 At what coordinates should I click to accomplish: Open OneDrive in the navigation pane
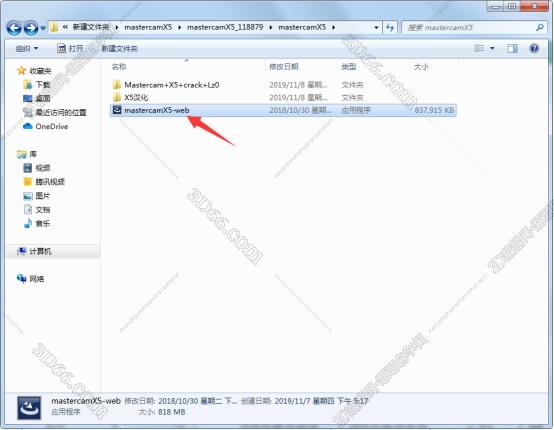tap(52, 126)
